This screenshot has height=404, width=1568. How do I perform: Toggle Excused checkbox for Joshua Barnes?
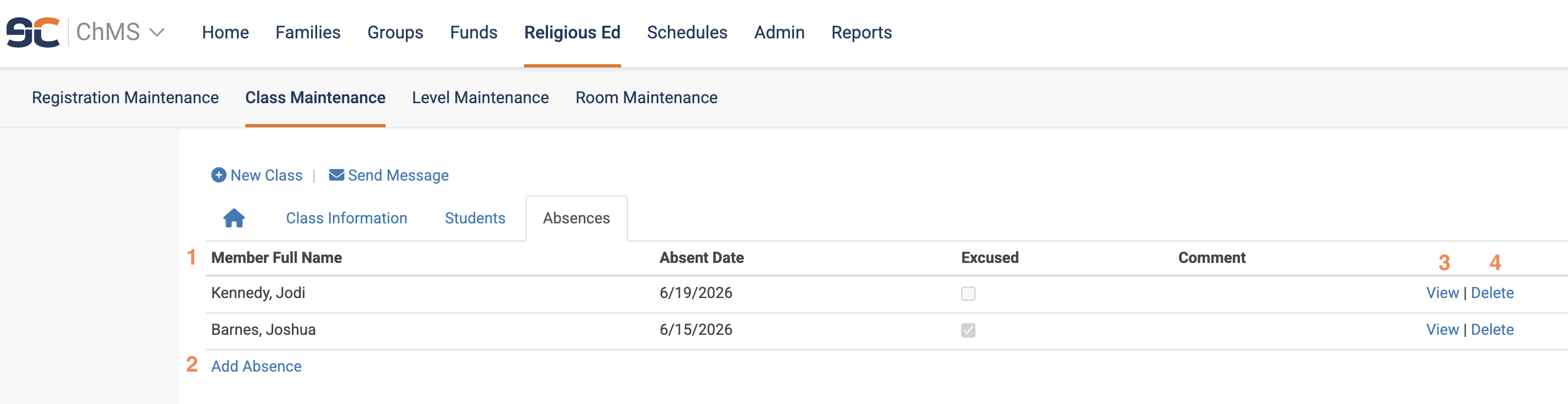click(968, 330)
